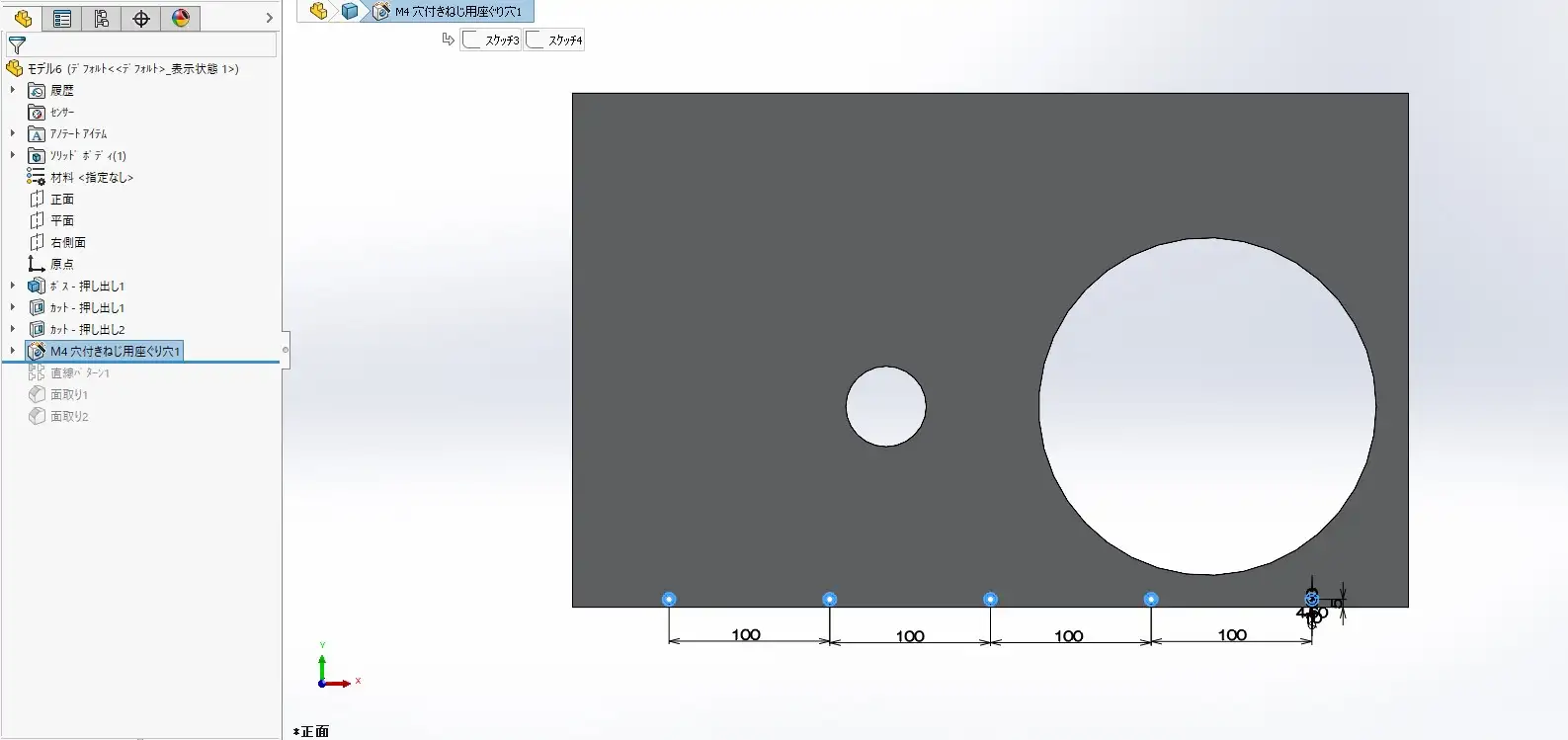
Task: Click the スケッチ4 breadcrumb button
Action: pyautogui.click(x=554, y=41)
